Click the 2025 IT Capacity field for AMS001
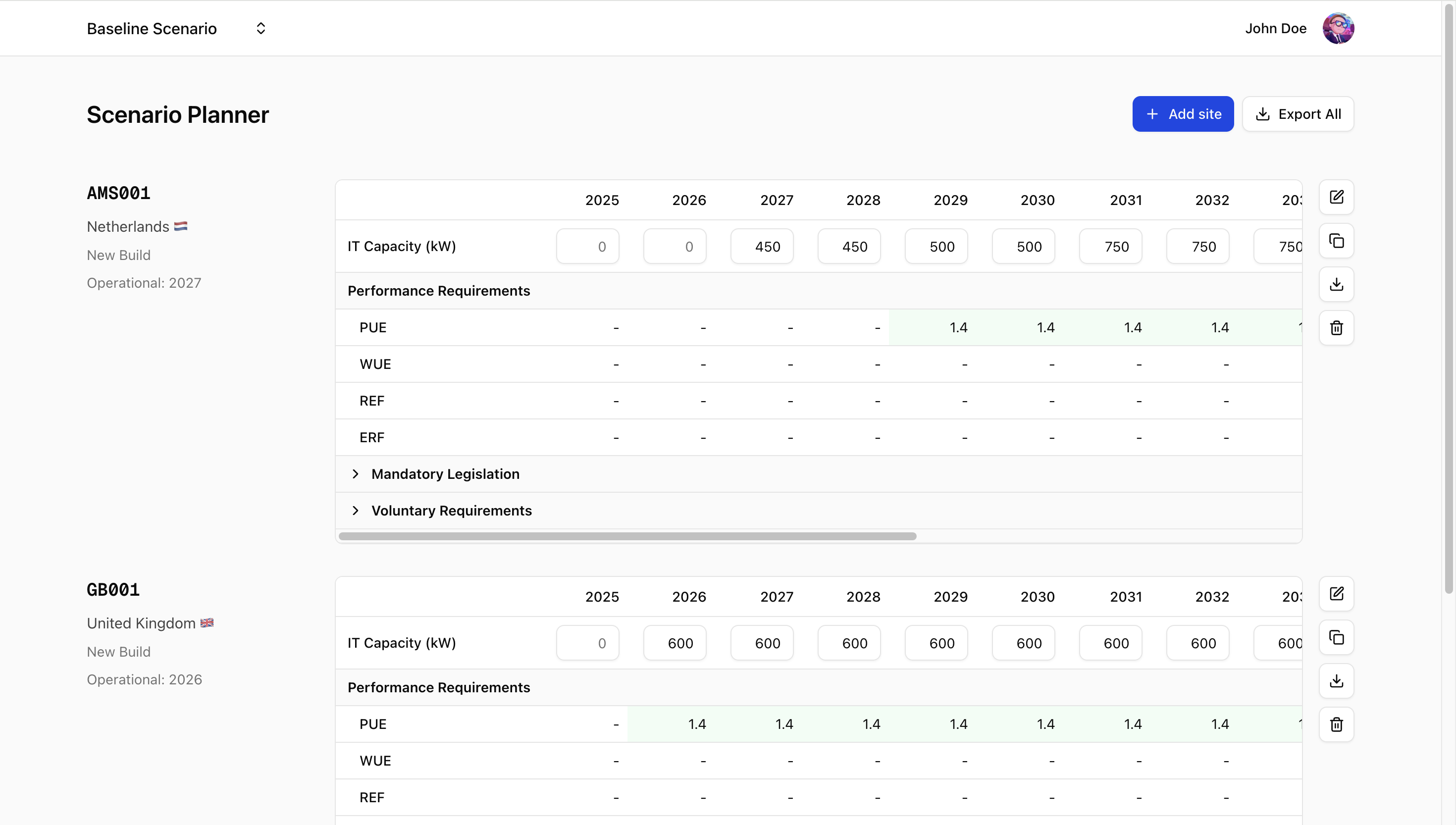The height and width of the screenshot is (825, 1456). 587,246
